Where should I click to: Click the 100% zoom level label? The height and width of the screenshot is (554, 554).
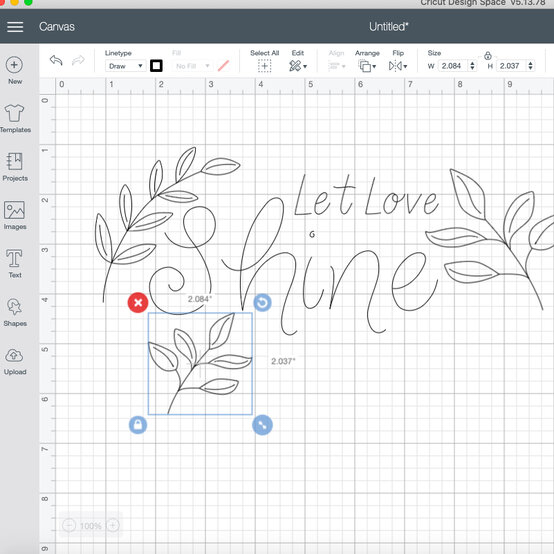pyautogui.click(x=90, y=526)
